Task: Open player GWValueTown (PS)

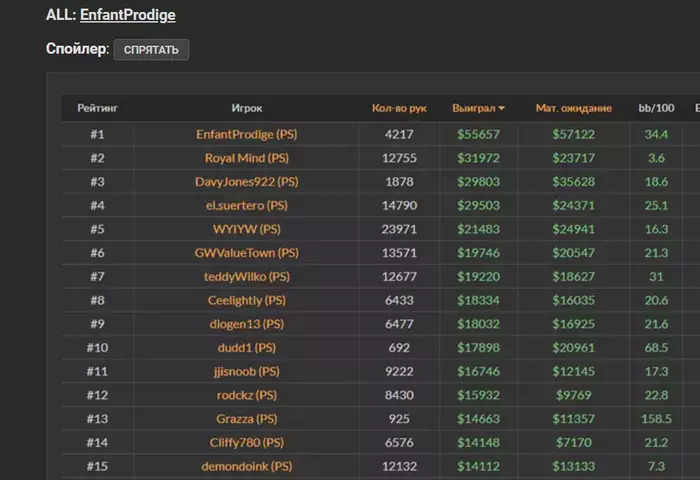Action: point(247,253)
